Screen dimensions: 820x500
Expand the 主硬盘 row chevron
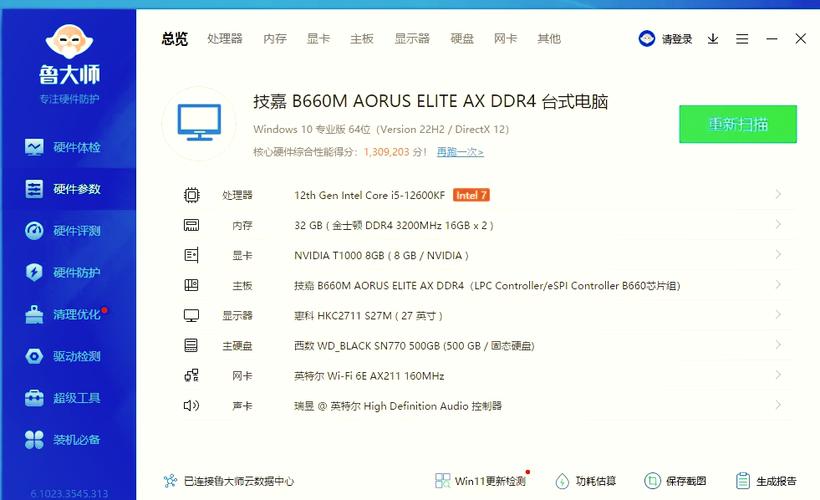tap(778, 345)
